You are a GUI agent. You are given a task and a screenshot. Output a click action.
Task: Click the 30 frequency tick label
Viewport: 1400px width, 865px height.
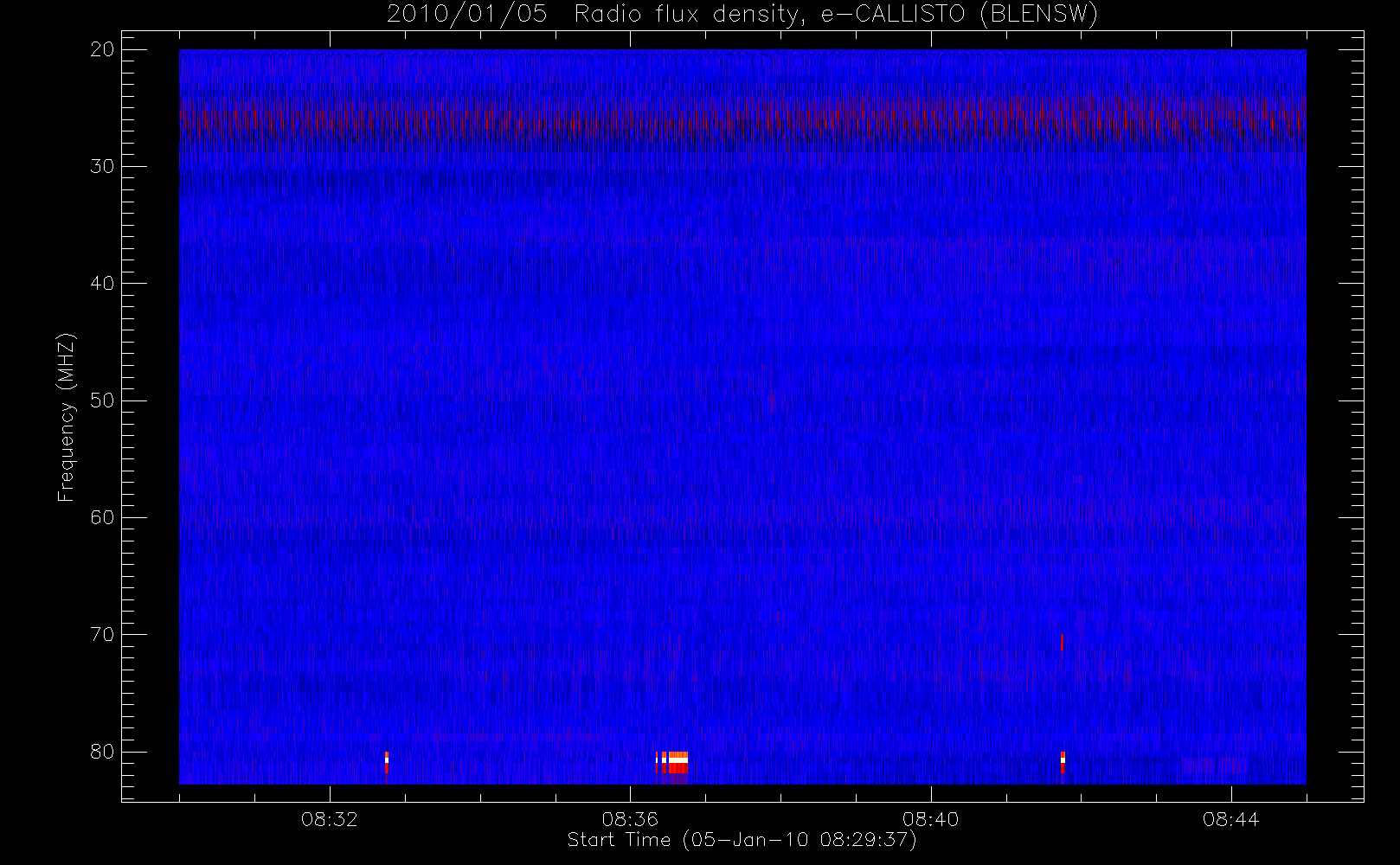(102, 166)
